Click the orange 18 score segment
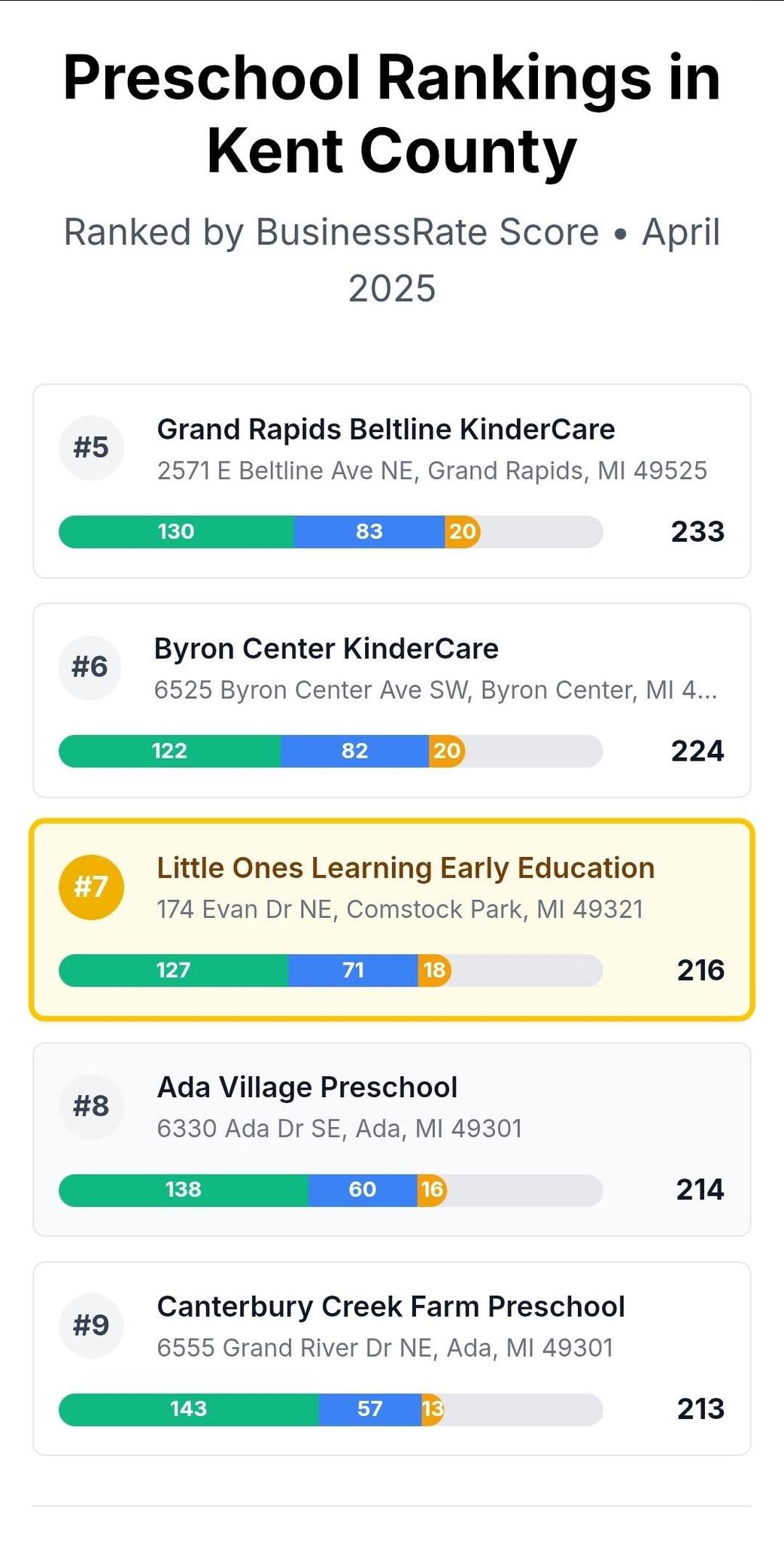This screenshot has height=1541, width=784. tap(435, 971)
